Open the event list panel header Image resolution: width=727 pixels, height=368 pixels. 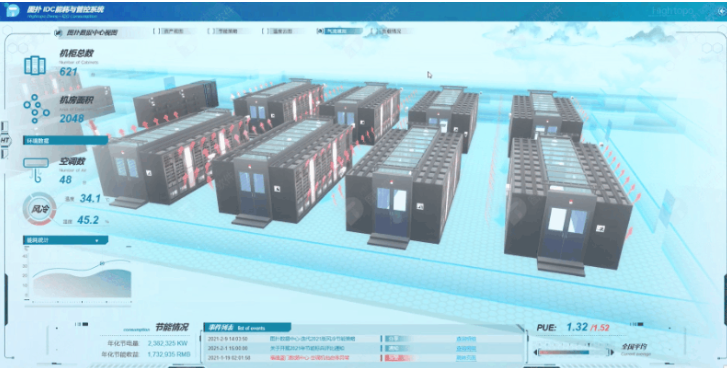[x=248, y=328]
